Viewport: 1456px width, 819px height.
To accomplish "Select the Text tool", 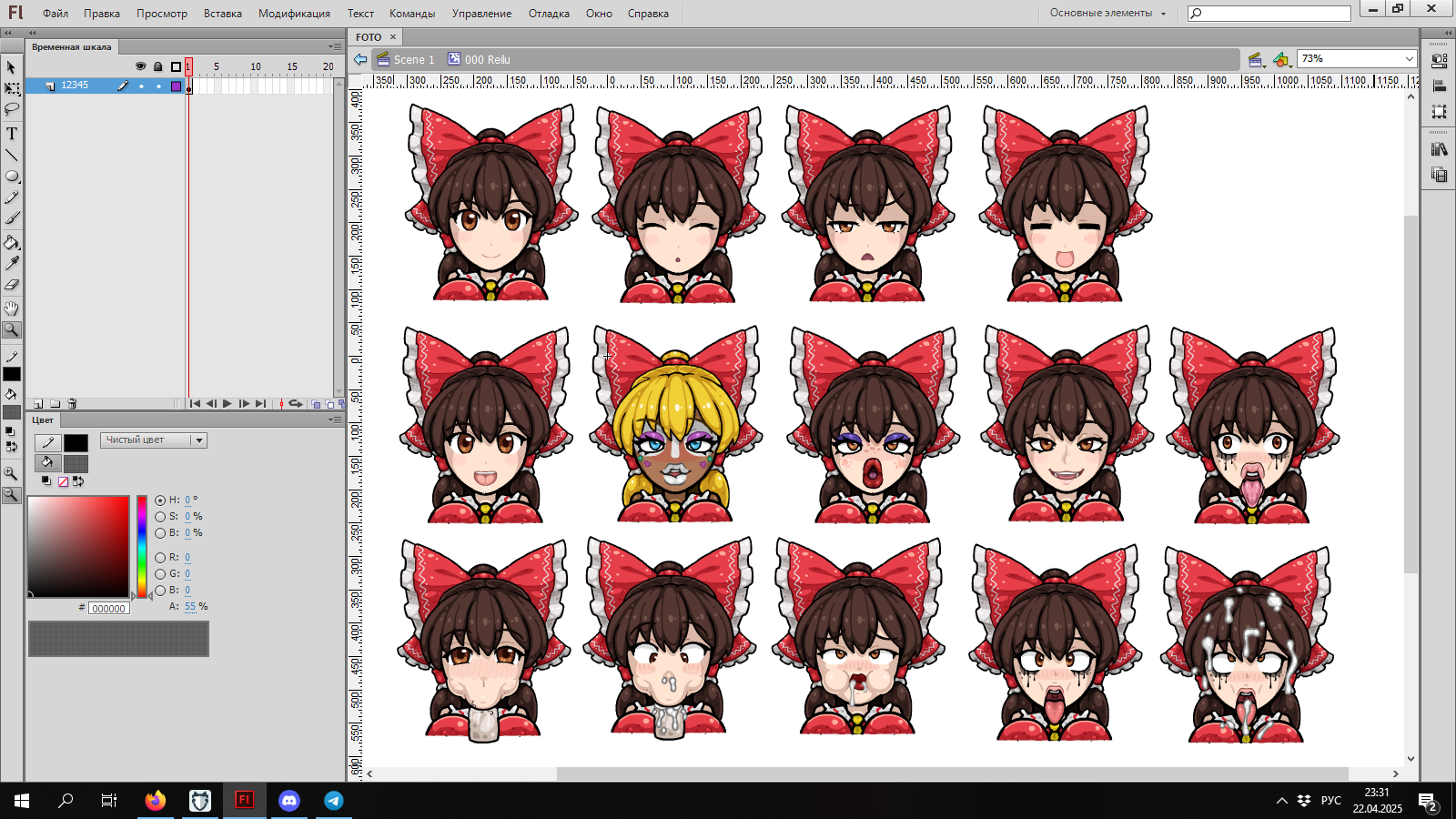I will click(x=11, y=134).
